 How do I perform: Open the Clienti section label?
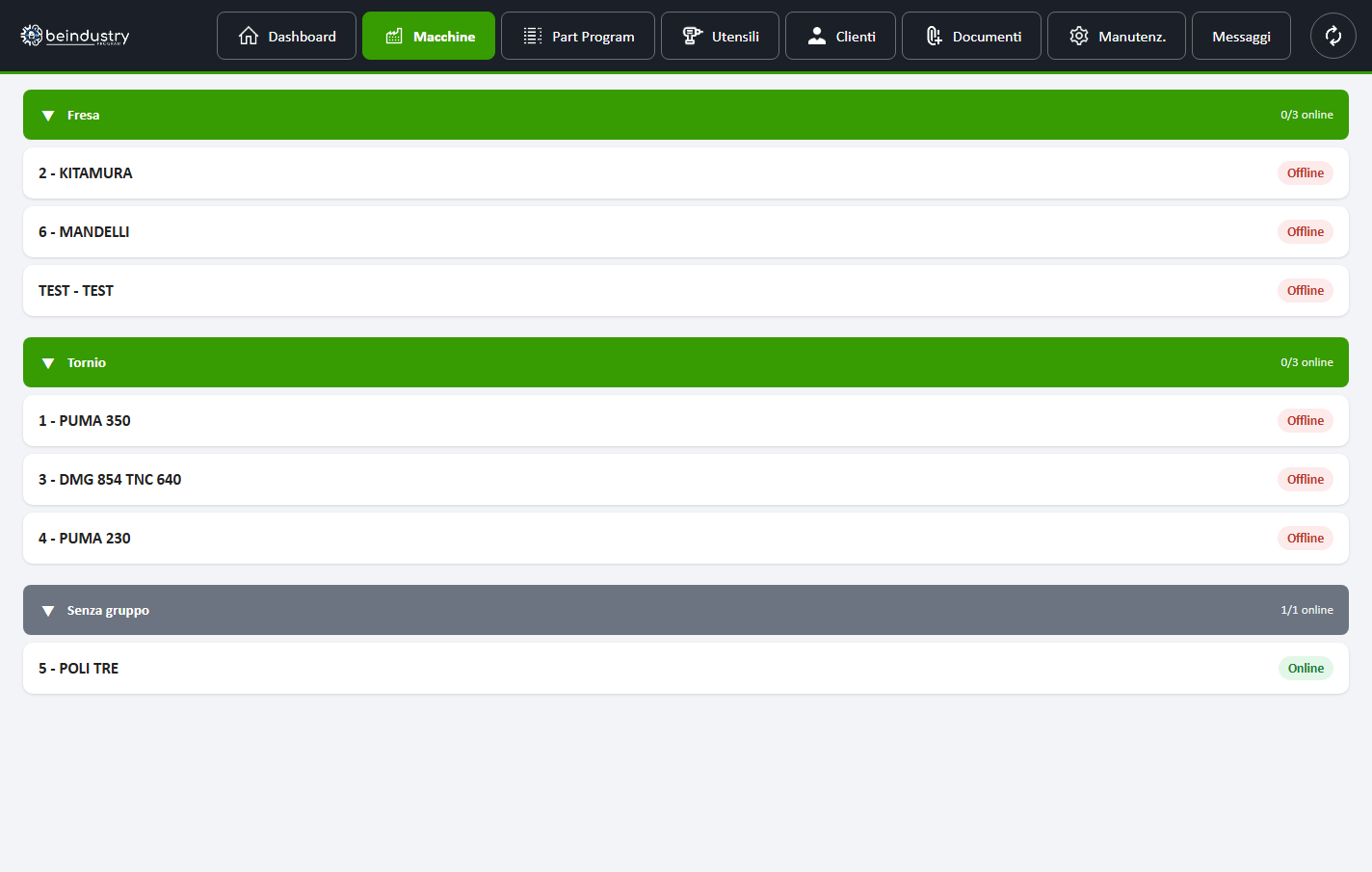(856, 37)
